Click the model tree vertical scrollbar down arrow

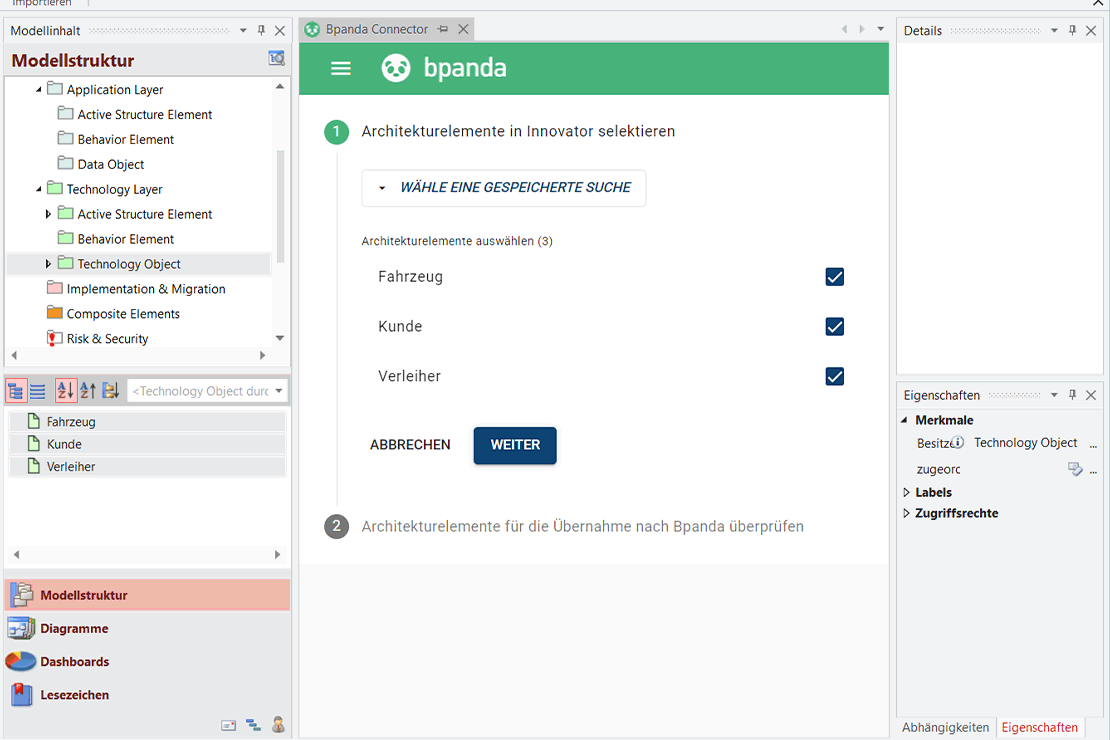click(x=280, y=338)
